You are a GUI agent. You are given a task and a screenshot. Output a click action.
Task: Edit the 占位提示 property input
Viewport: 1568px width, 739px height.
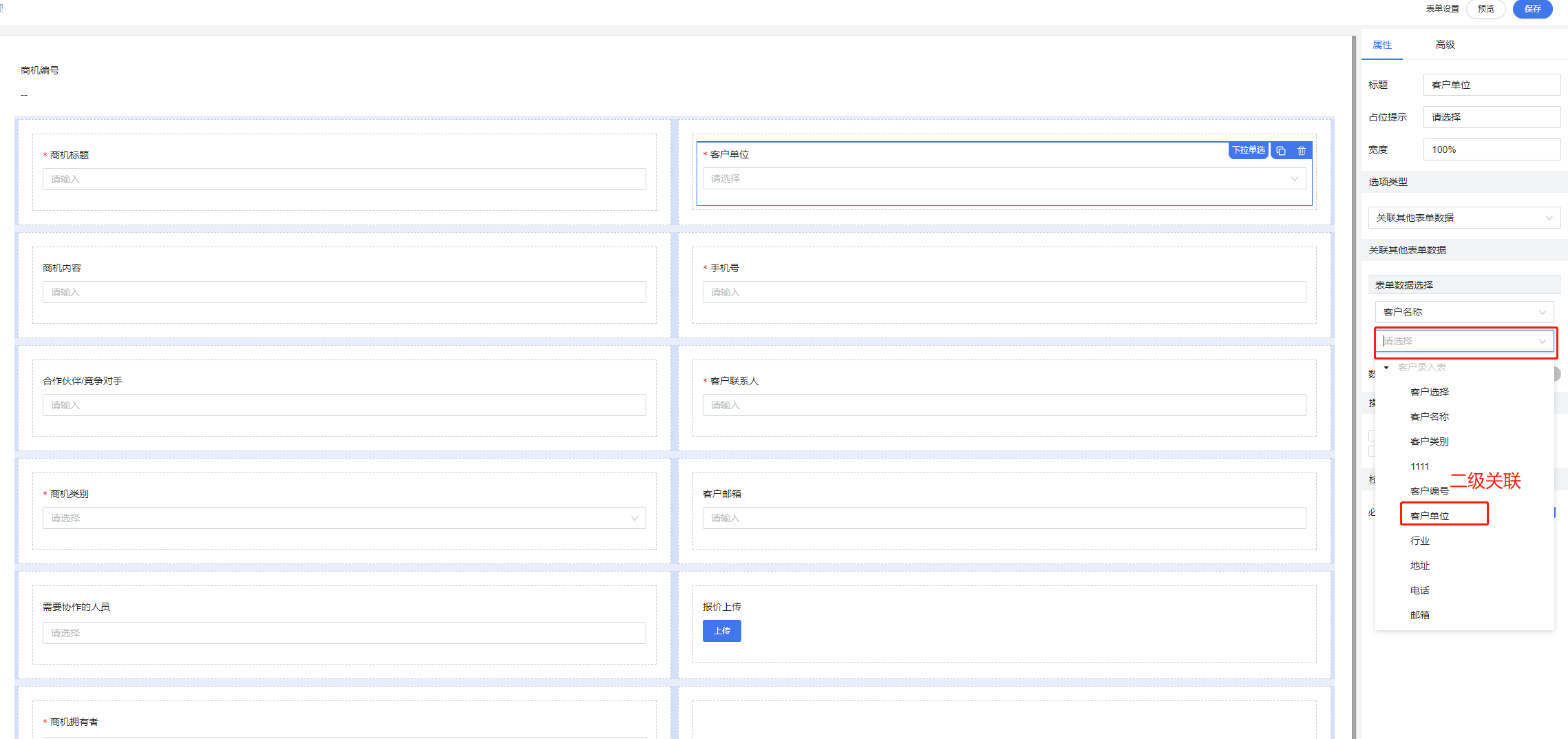click(1492, 117)
